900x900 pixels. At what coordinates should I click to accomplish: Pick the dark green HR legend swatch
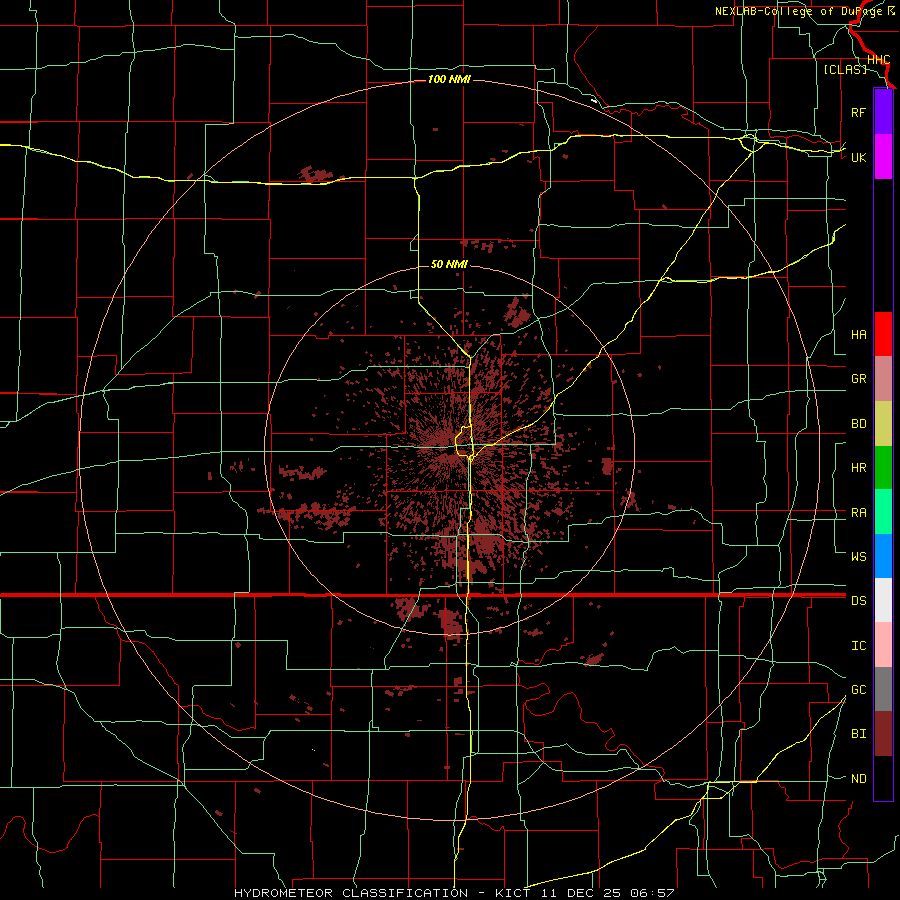tap(883, 468)
